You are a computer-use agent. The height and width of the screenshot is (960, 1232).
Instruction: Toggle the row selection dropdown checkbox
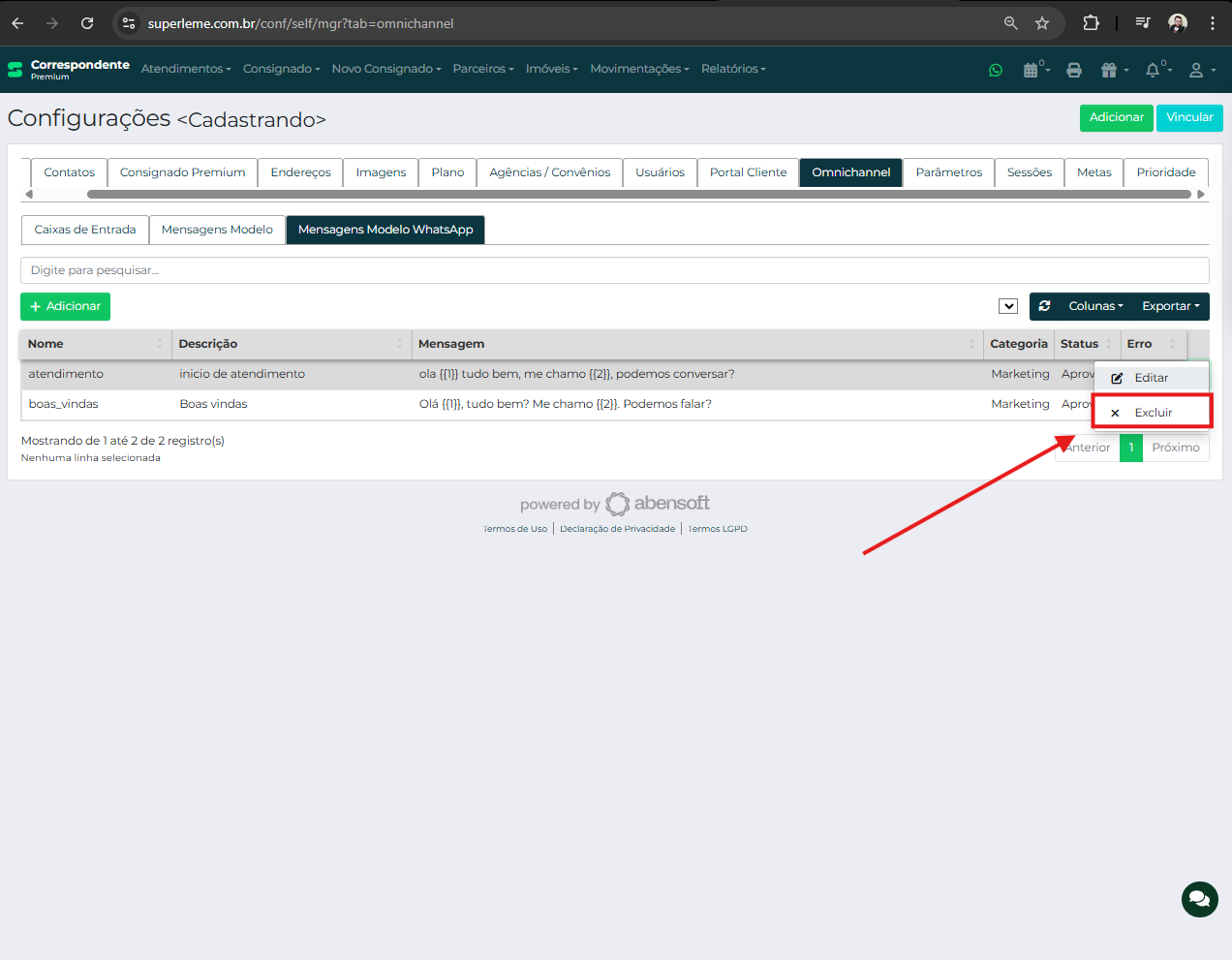coord(1007,306)
